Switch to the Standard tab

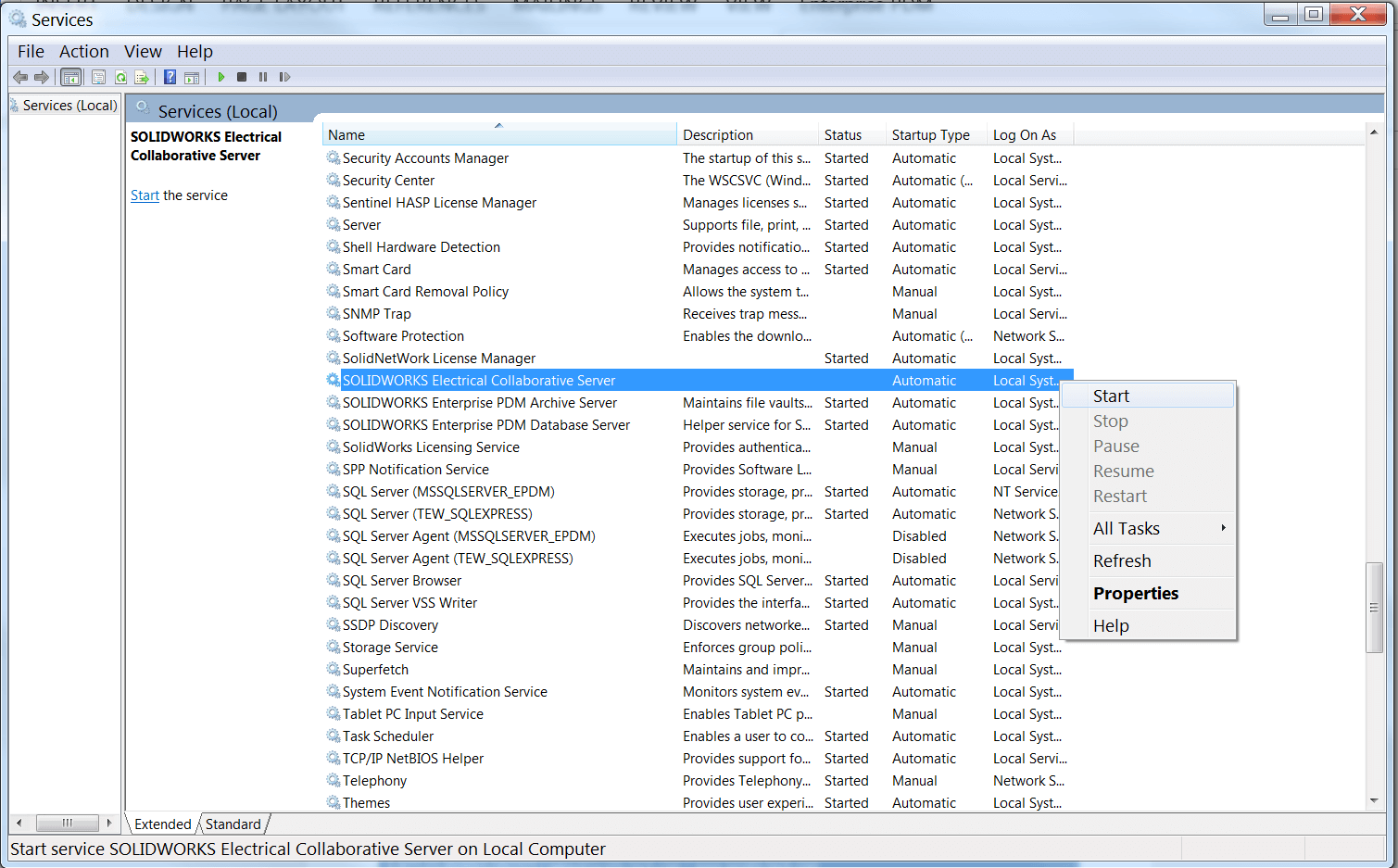[x=233, y=824]
